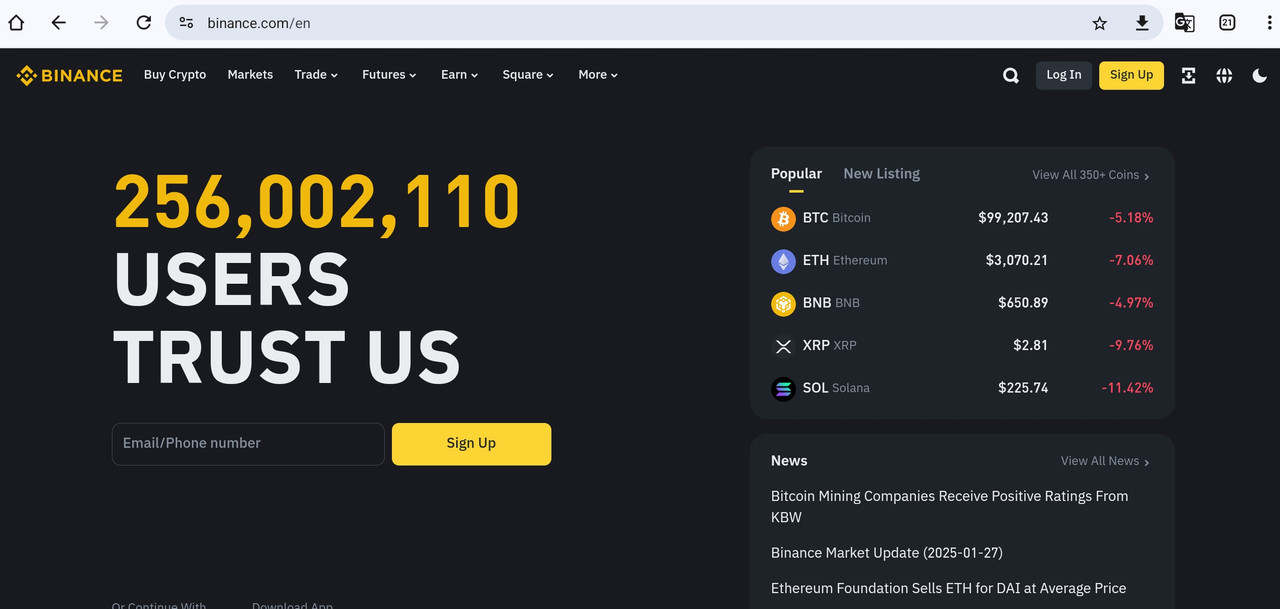Select BNB price $650.89

1023,303
